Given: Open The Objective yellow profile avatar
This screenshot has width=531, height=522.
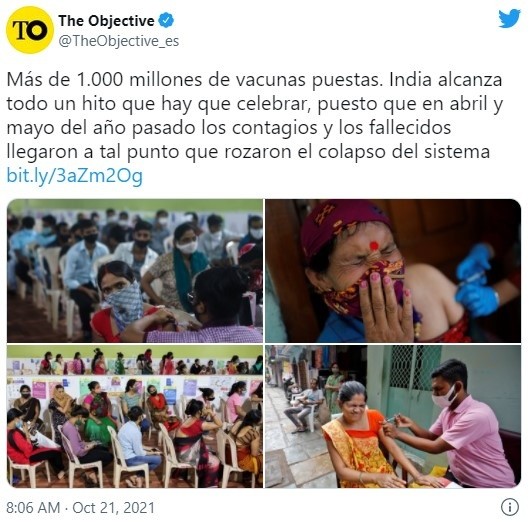Looking at the screenshot, I should click(x=30, y=30).
